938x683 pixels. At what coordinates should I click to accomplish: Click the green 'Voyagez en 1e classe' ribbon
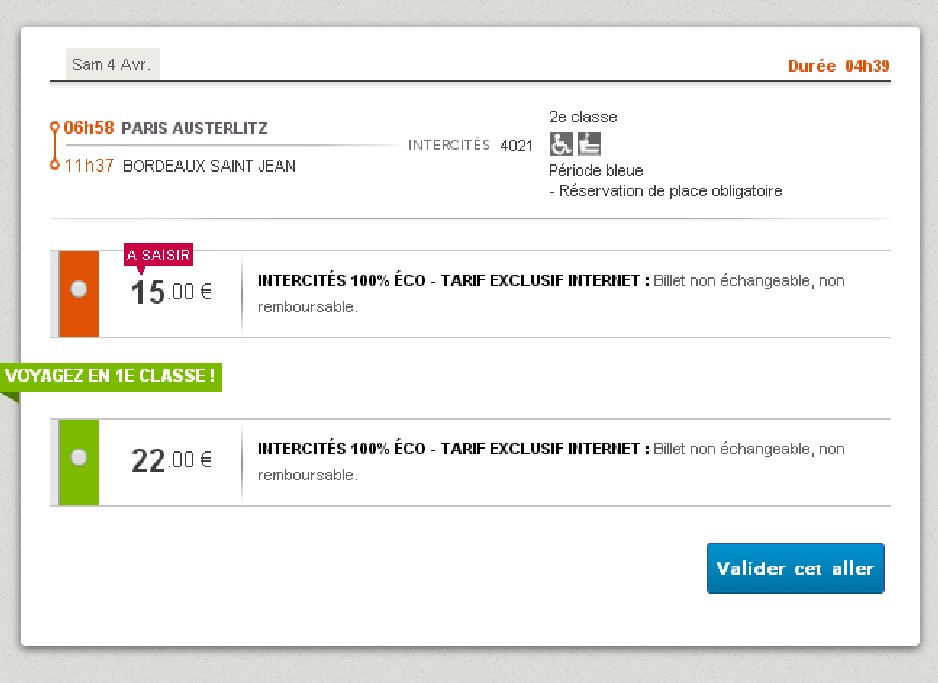pos(111,377)
